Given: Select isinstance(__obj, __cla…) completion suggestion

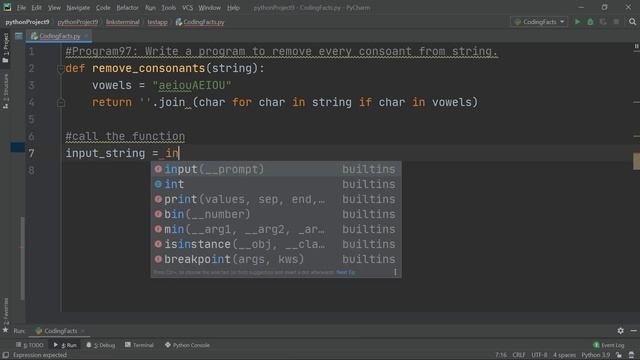Looking at the screenshot, I should 276,244.
